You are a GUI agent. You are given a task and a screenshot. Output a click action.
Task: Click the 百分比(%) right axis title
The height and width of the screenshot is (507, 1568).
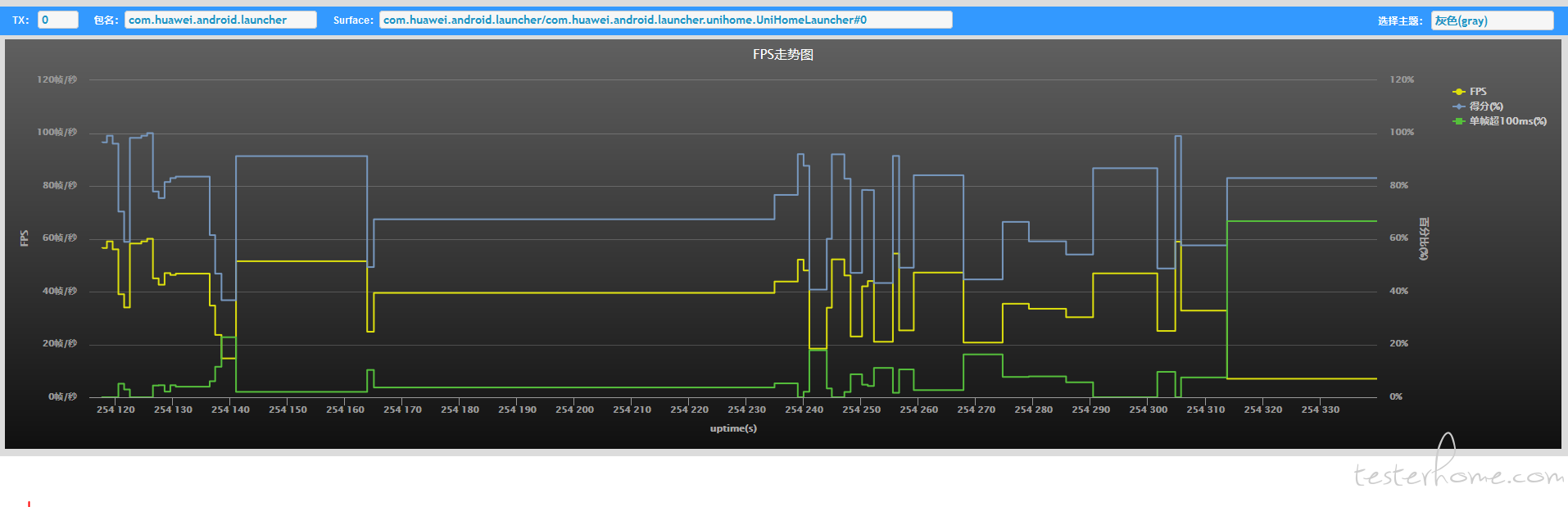[x=1424, y=238]
